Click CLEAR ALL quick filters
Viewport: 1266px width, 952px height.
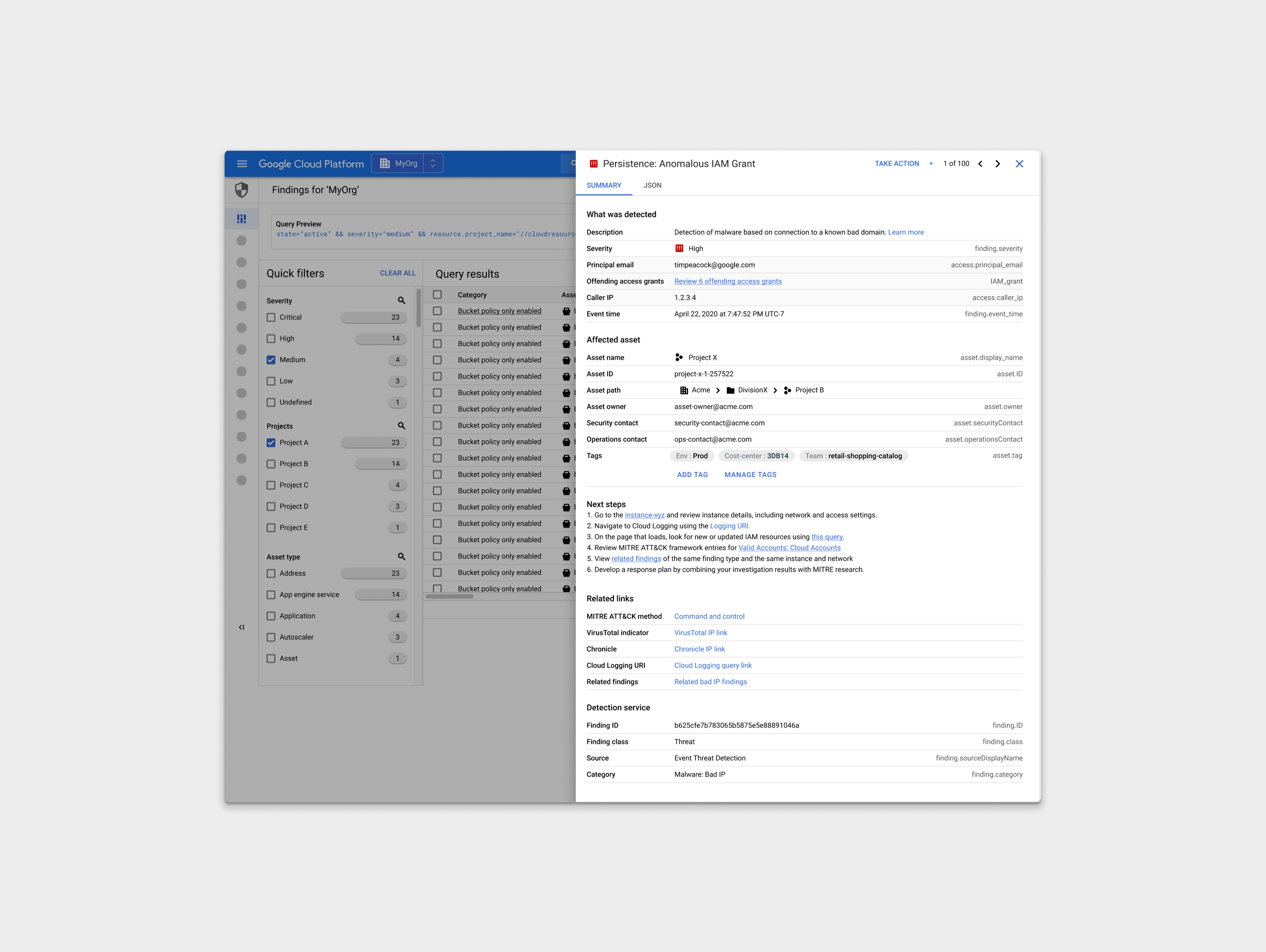point(398,273)
